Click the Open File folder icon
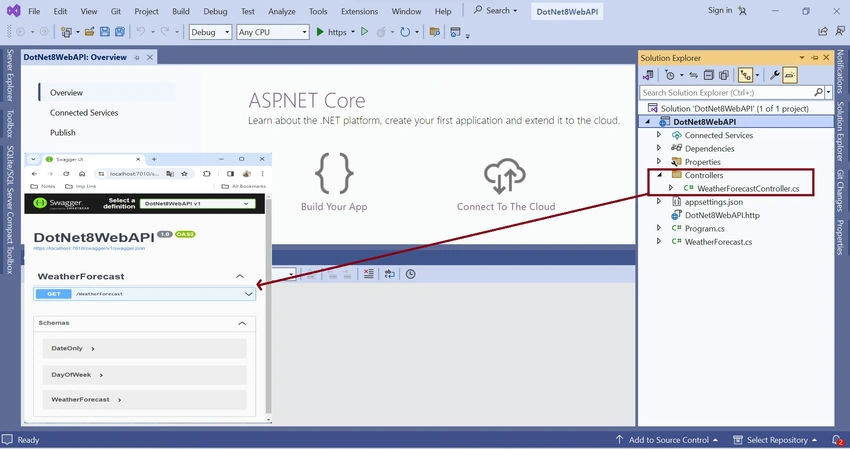Image resolution: width=850 pixels, height=449 pixels. 90,32
